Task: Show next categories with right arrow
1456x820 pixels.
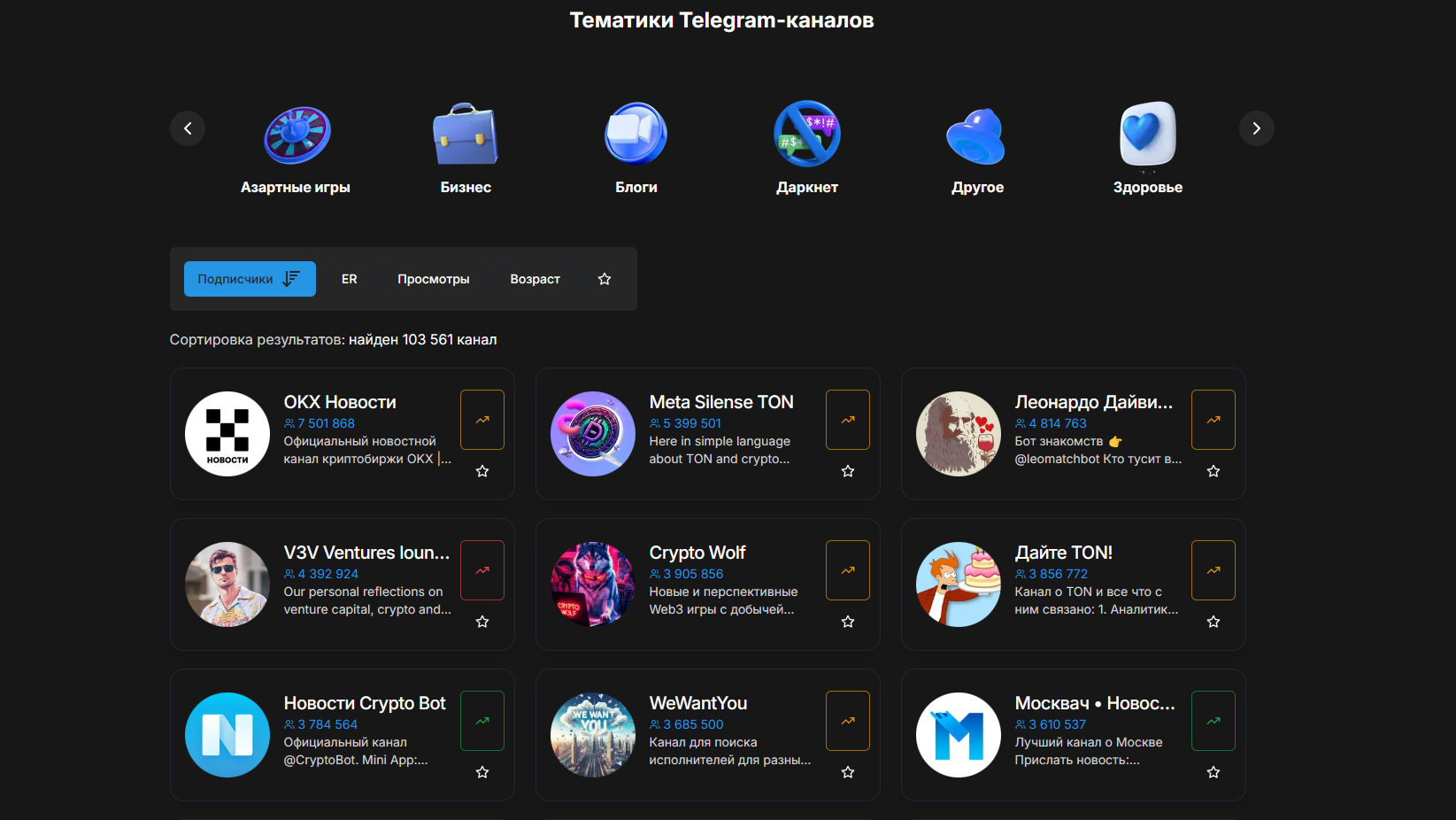Action: 1257,128
